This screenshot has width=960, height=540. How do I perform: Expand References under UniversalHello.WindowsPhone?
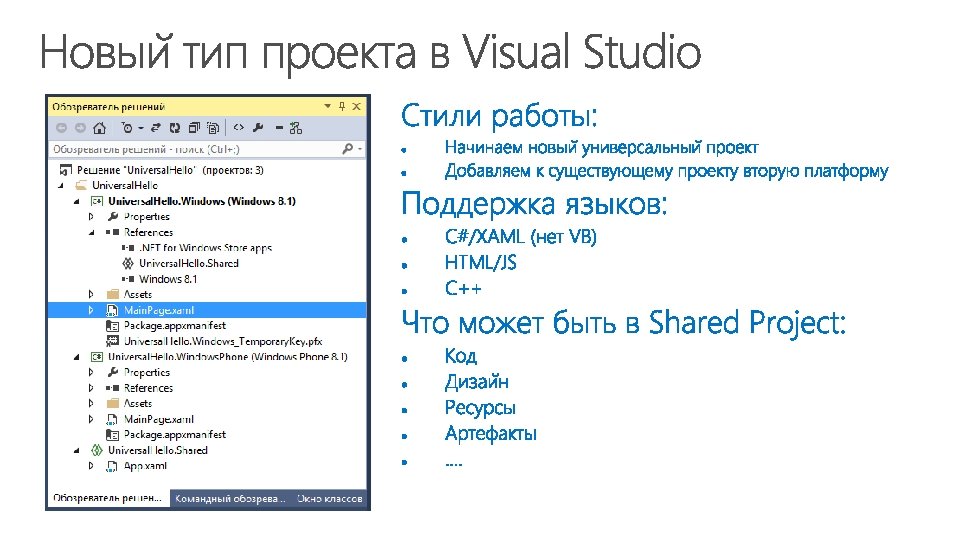(x=91, y=388)
